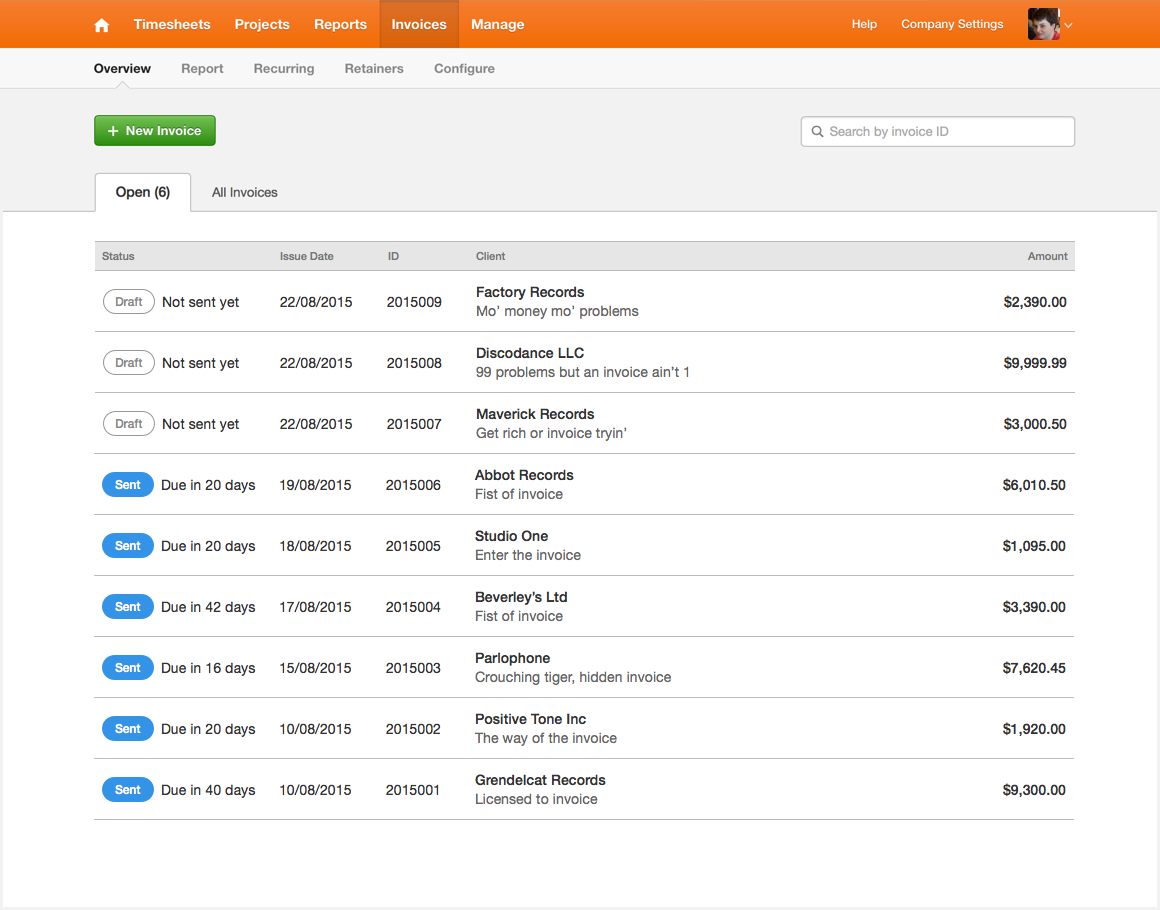Screen dimensions: 1160x910
Task: Open the Discodance LLC invoice
Action: pos(530,353)
